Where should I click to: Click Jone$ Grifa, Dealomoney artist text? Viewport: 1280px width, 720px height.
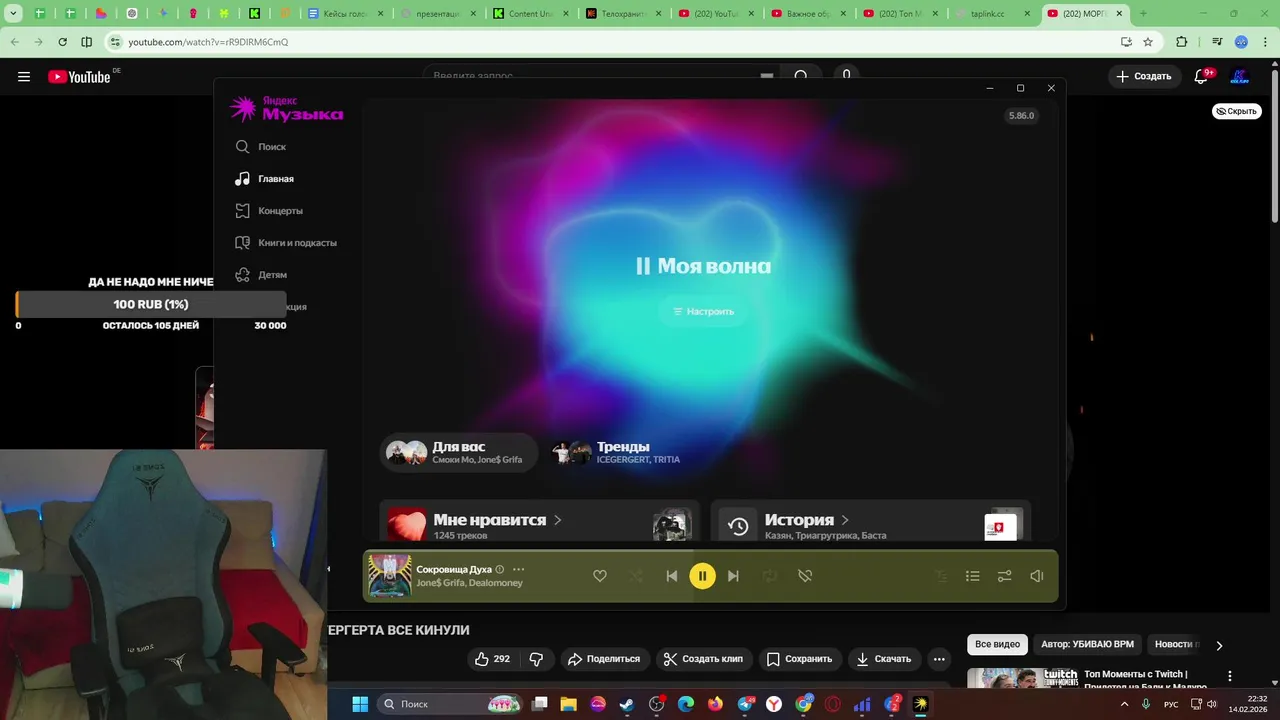pyautogui.click(x=469, y=583)
